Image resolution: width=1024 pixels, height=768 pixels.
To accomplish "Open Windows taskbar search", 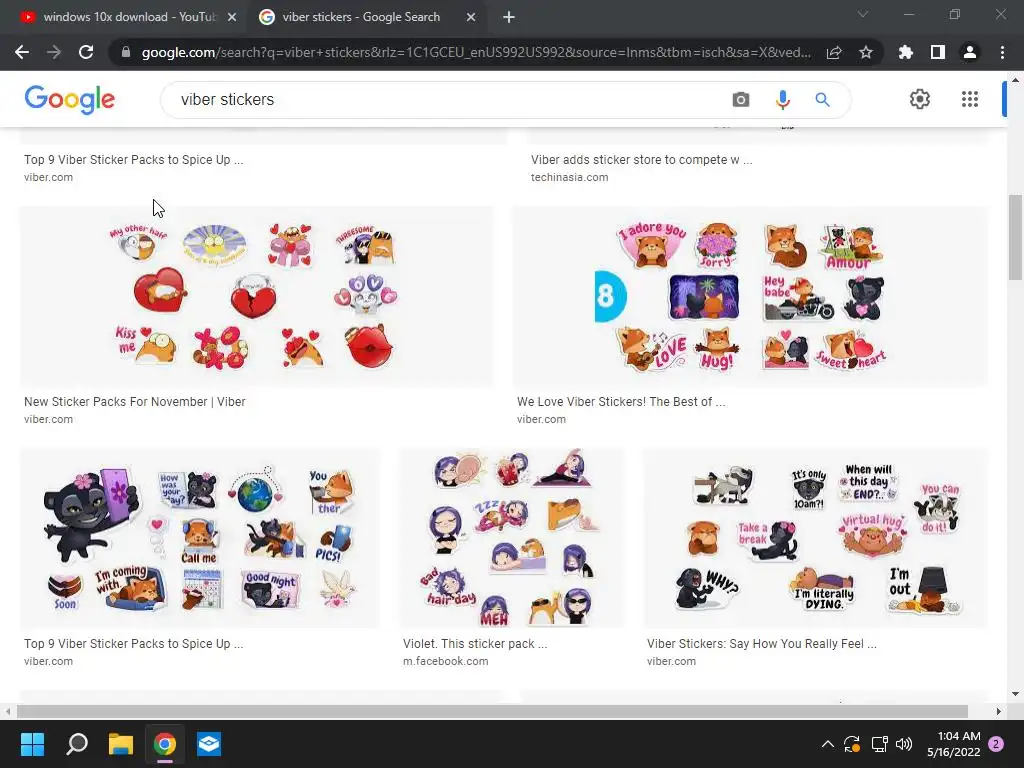I will point(77,744).
